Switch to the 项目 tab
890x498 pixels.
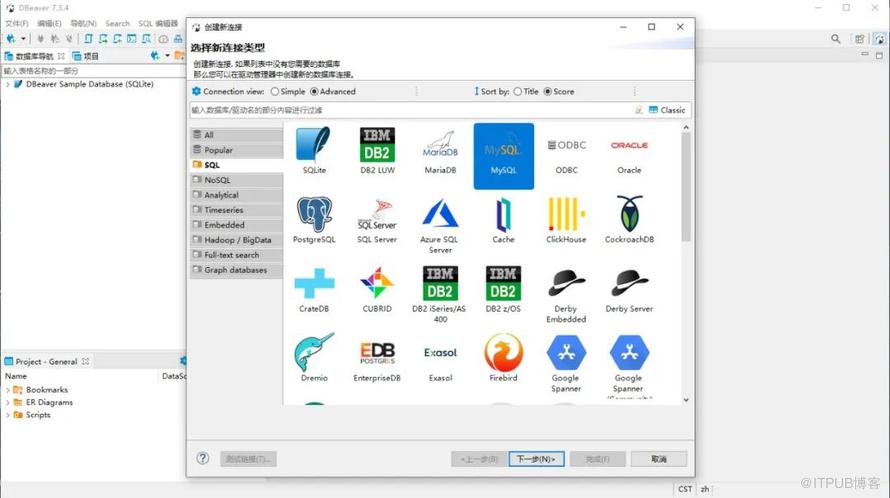point(86,56)
